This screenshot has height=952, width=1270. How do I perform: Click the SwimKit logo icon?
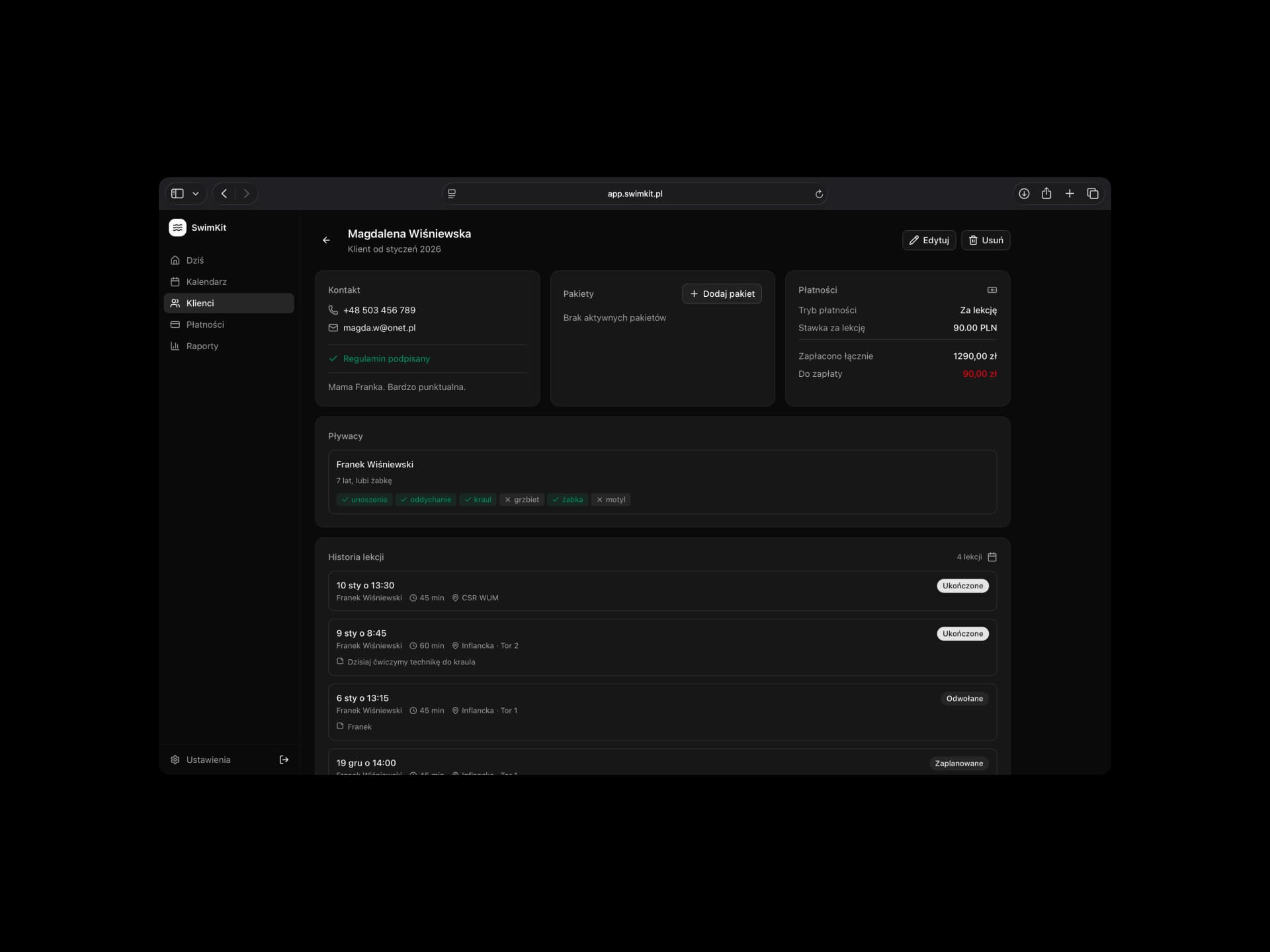pos(177,227)
